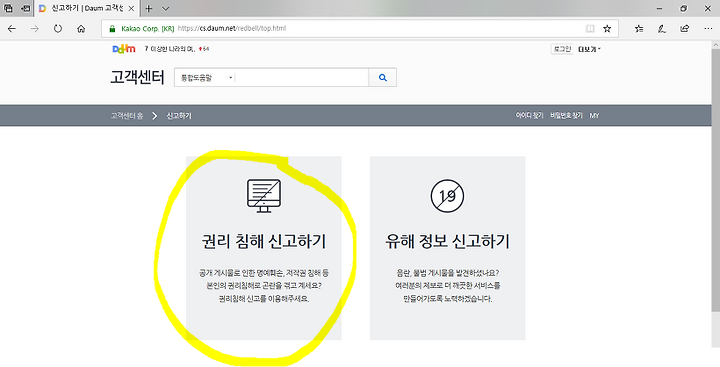Open 유해 정보 신고하기 title
This screenshot has width=720, height=367.
pyautogui.click(x=447, y=242)
